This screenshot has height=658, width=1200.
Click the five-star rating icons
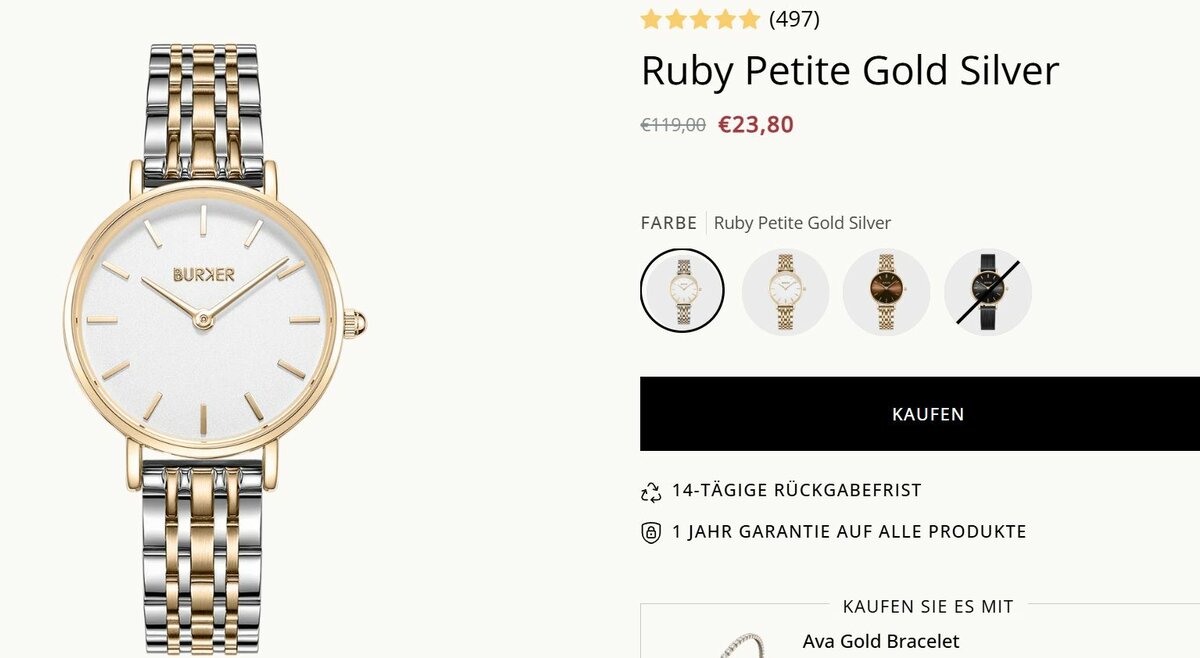coord(700,19)
